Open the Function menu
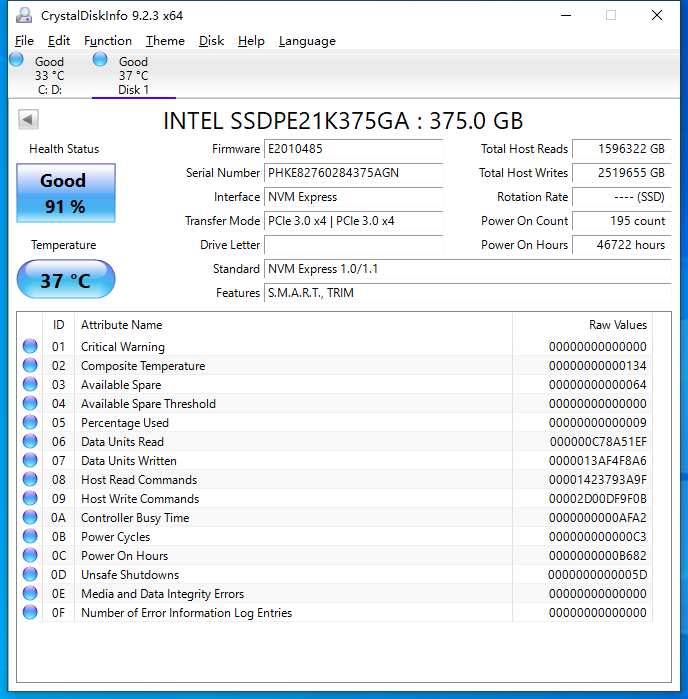Screen dimensions: 688x699 (x=108, y=41)
